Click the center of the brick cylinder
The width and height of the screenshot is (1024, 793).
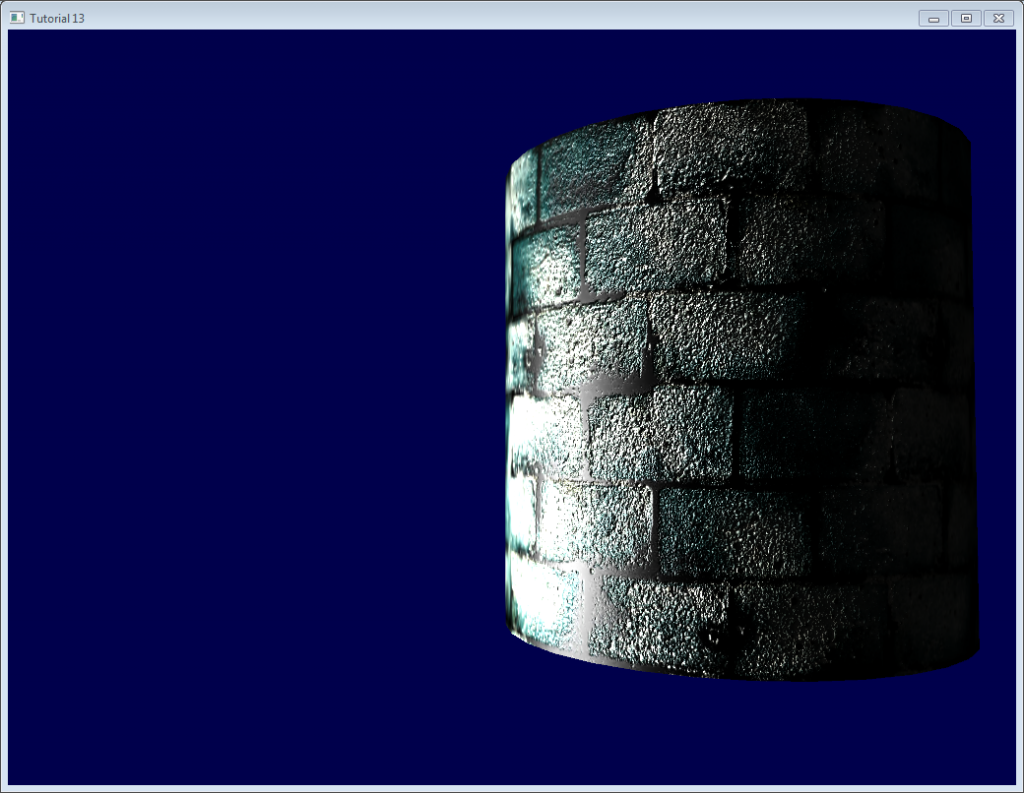point(740,390)
